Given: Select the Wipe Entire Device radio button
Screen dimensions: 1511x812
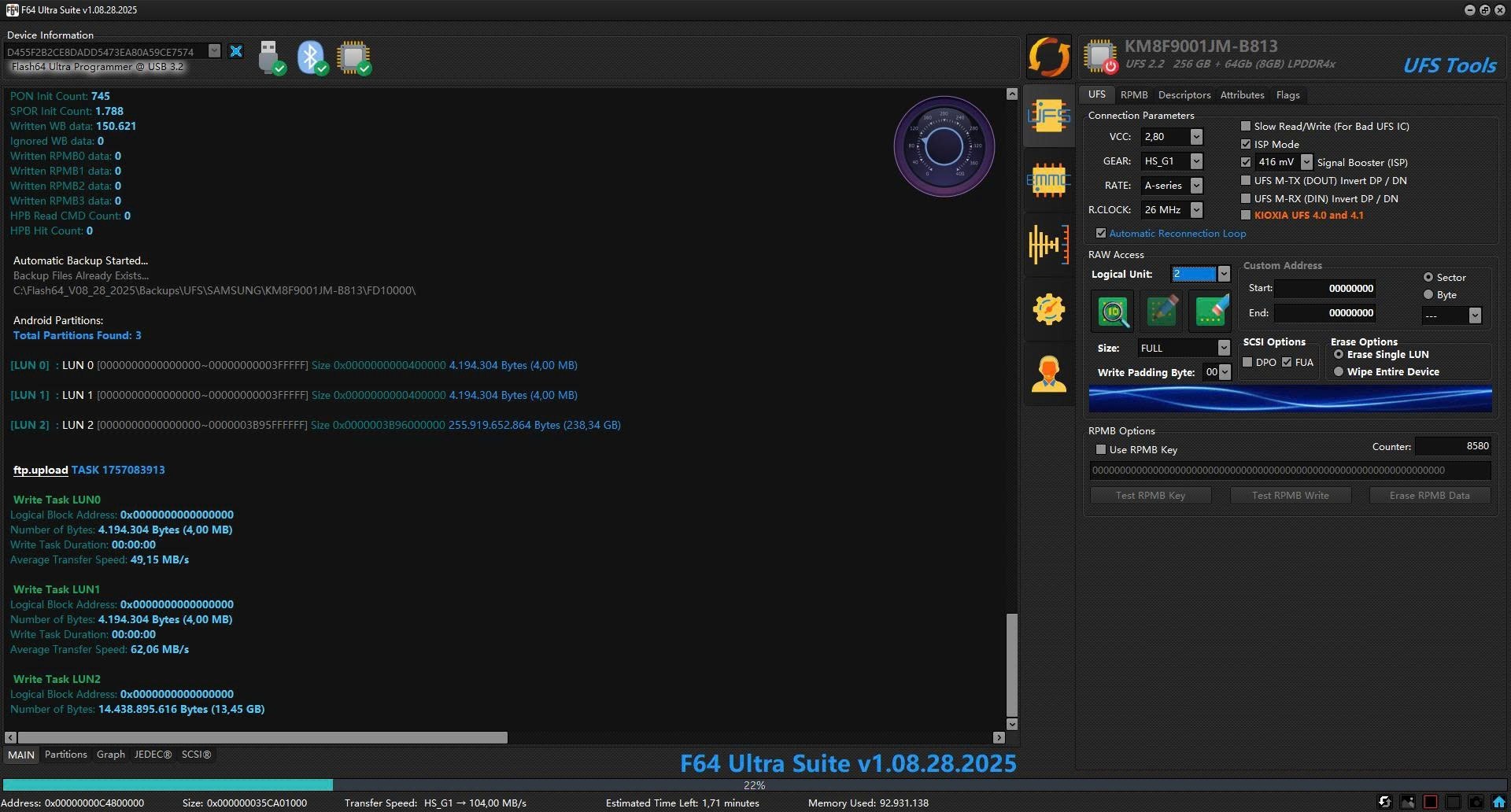Looking at the screenshot, I should (1339, 371).
